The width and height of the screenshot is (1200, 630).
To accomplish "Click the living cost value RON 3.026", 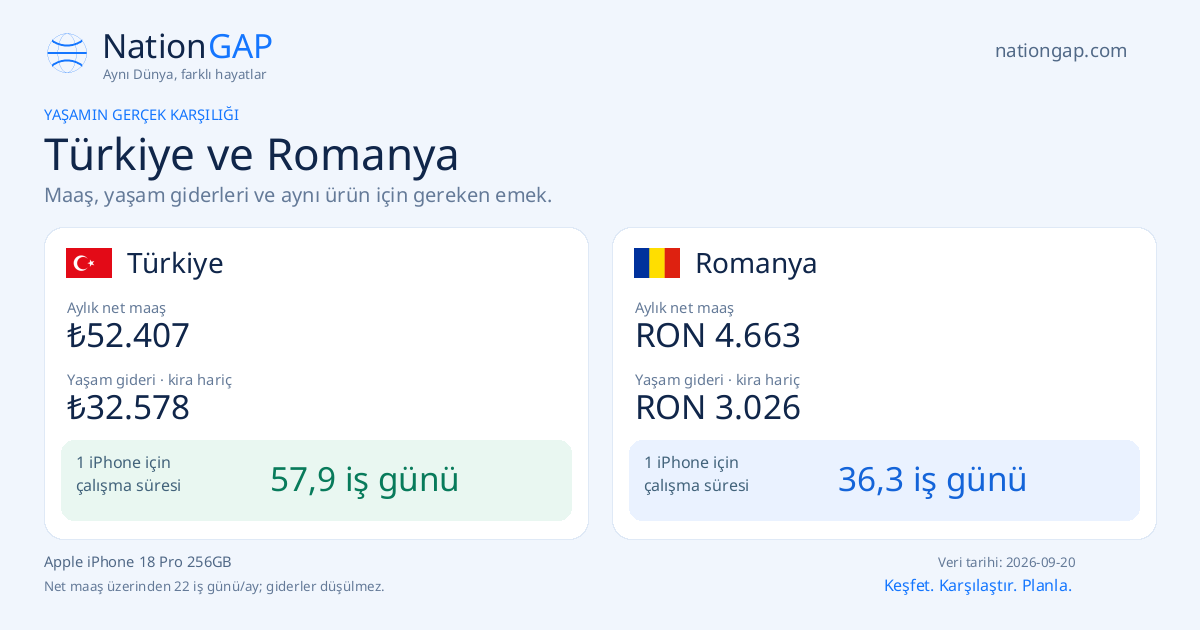I will [x=718, y=407].
